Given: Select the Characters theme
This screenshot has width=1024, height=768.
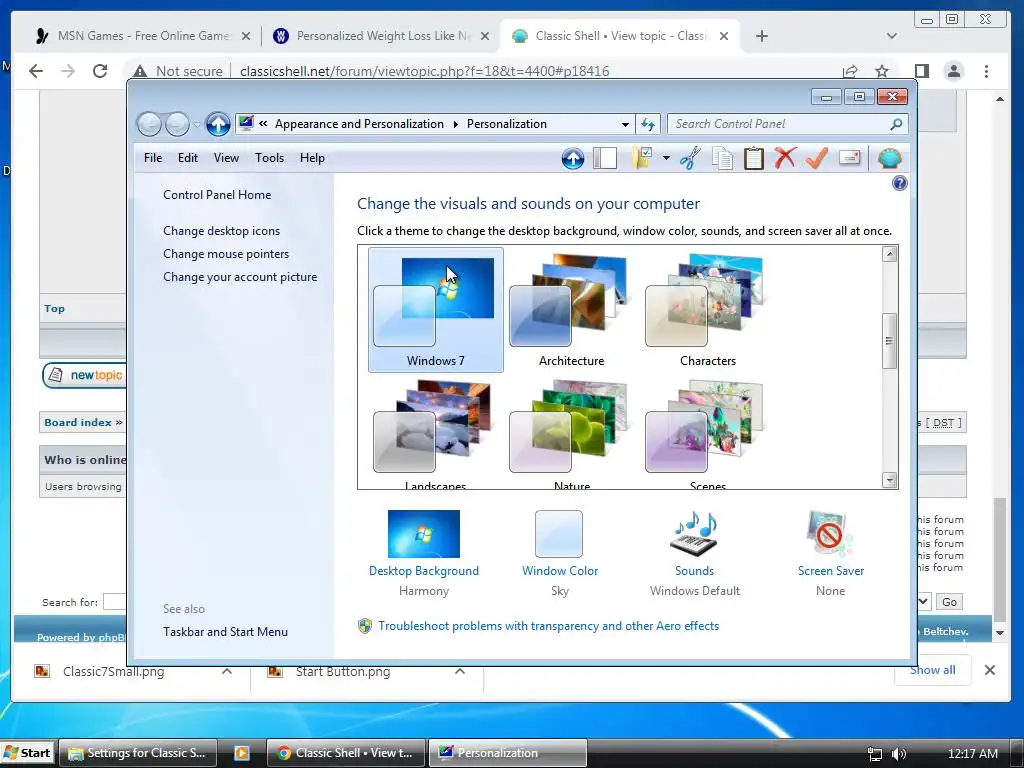Looking at the screenshot, I should pyautogui.click(x=707, y=310).
